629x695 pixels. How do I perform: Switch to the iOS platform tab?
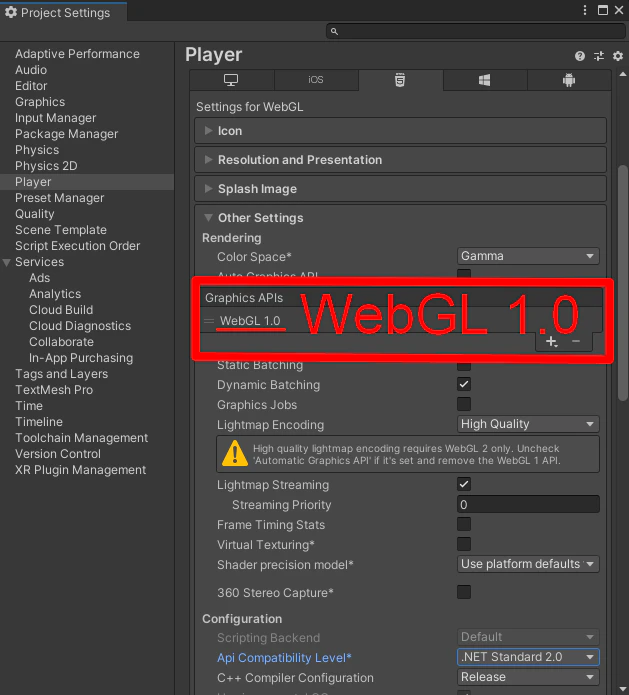pyautogui.click(x=316, y=80)
